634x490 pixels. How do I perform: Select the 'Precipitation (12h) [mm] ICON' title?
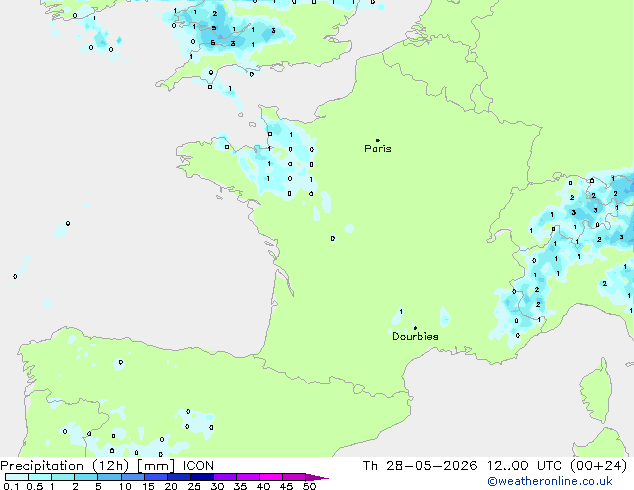[x=107, y=466]
